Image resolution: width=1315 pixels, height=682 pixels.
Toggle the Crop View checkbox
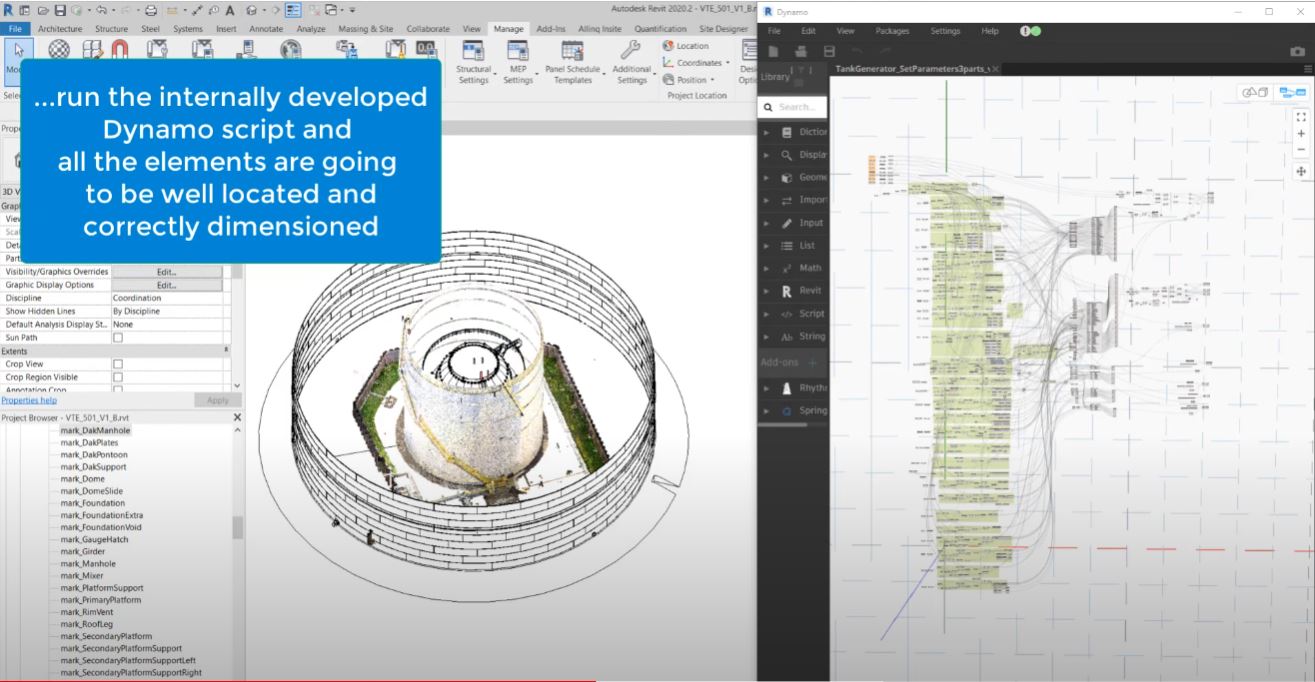(117, 364)
